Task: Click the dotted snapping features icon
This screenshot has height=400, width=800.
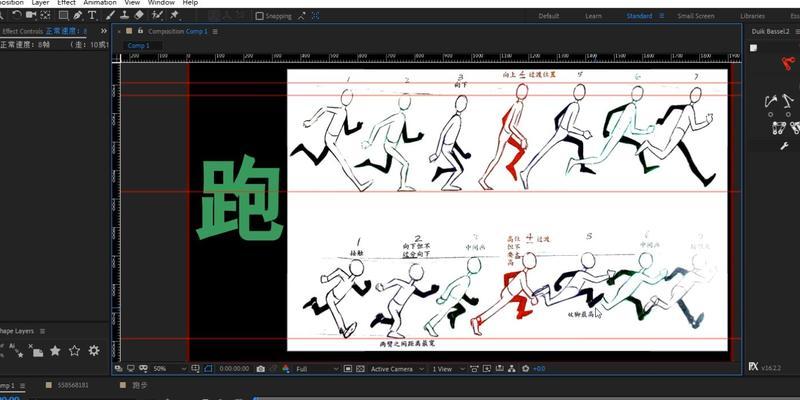Action: point(315,16)
